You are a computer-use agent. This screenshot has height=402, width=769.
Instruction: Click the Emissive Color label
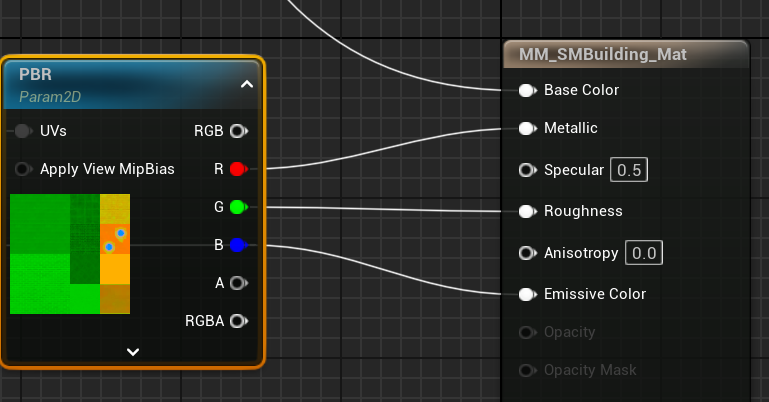point(595,294)
